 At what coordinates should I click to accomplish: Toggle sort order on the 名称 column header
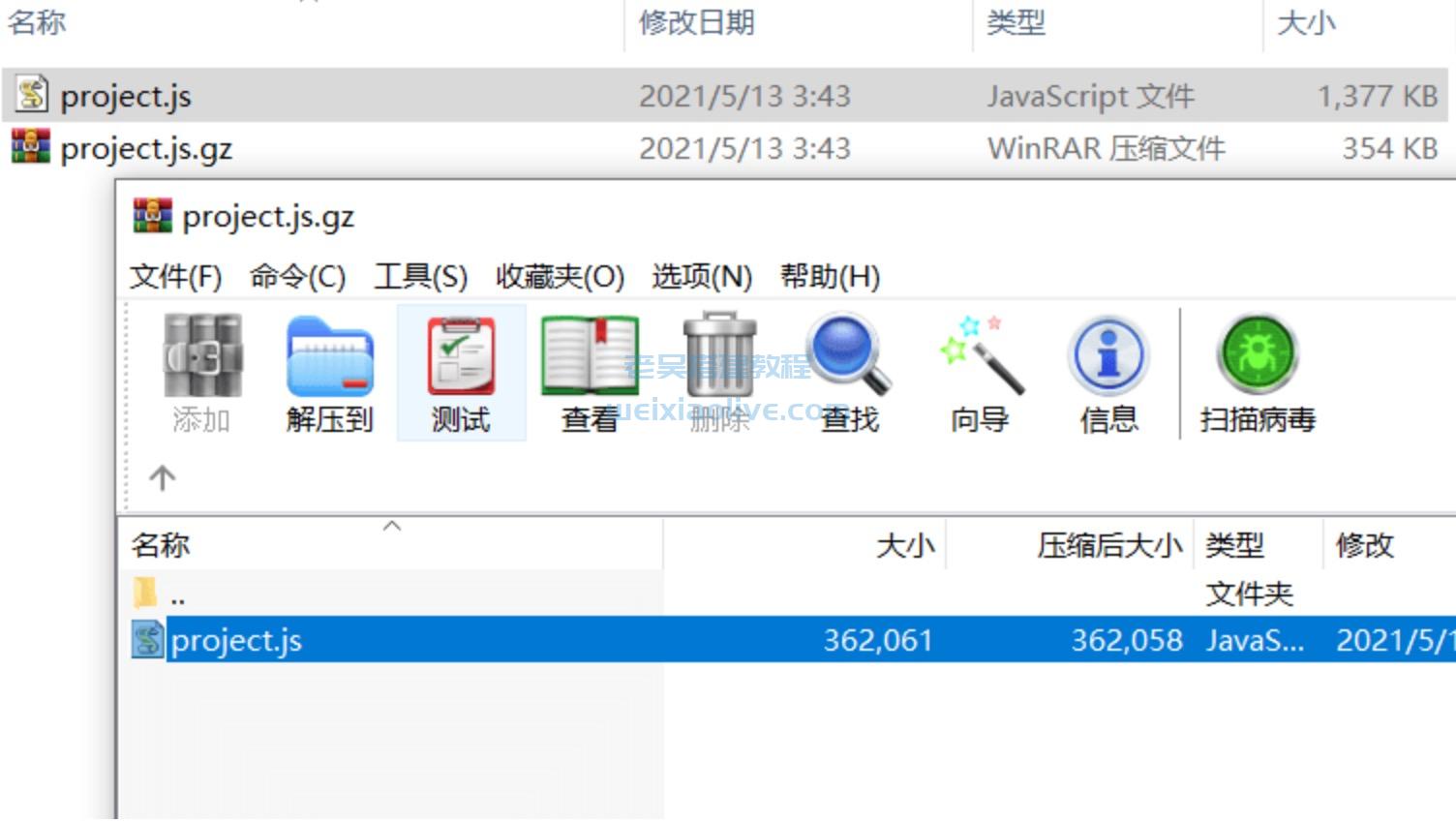click(162, 544)
